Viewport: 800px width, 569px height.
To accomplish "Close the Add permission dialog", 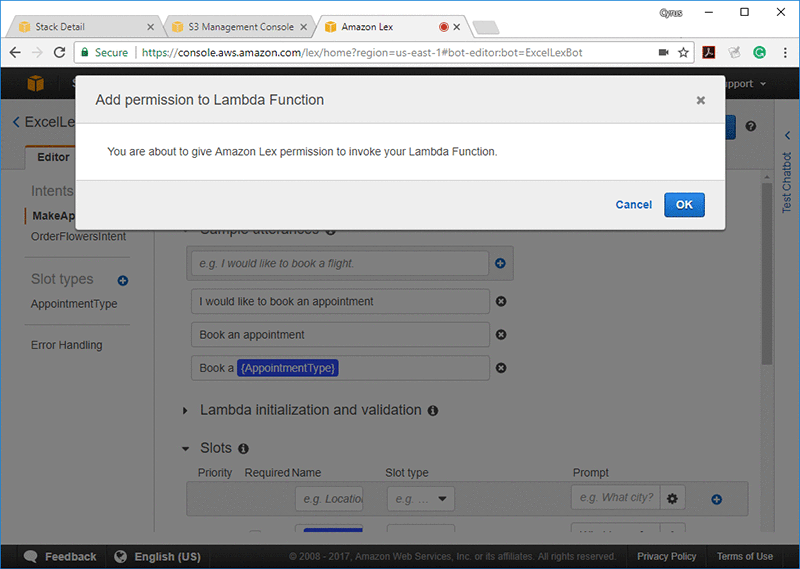I will point(701,100).
